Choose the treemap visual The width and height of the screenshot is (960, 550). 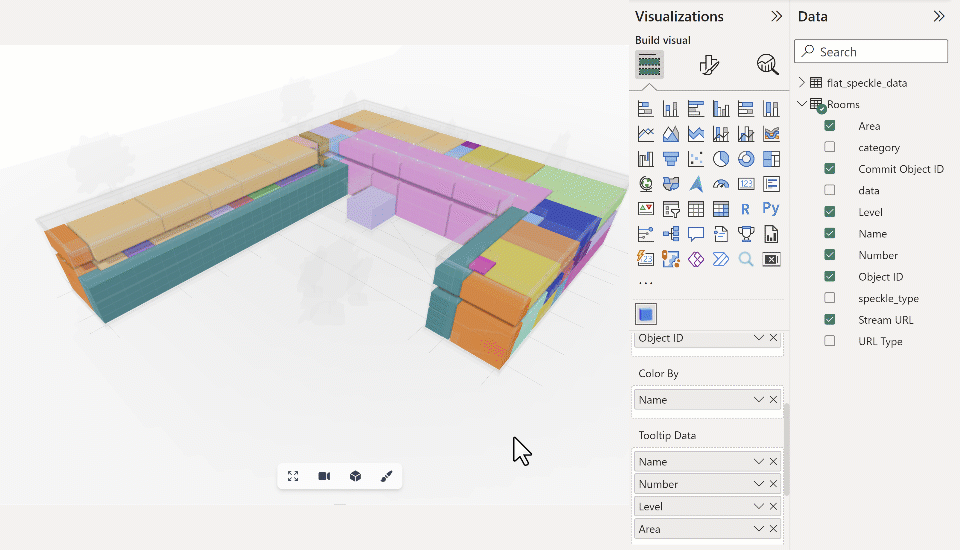(771, 159)
